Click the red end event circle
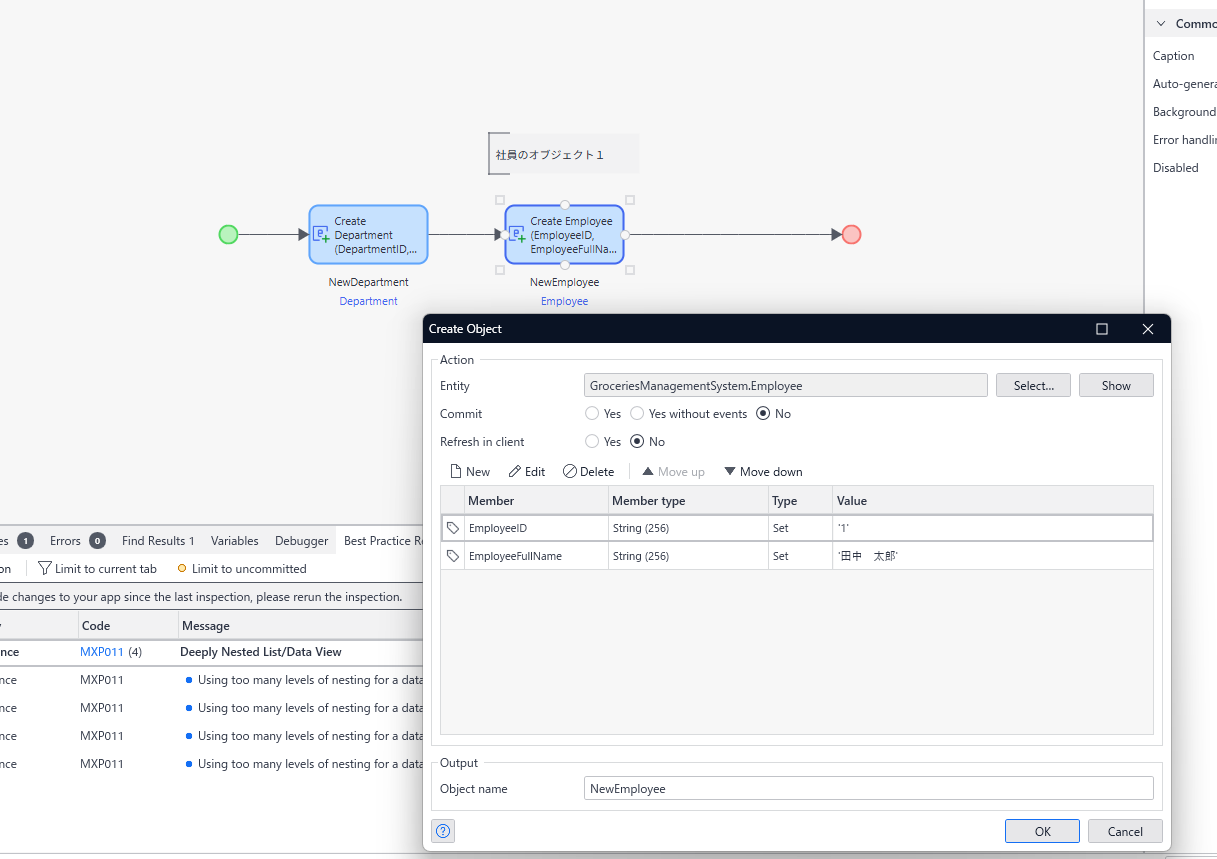The image size is (1217, 859). coord(851,234)
